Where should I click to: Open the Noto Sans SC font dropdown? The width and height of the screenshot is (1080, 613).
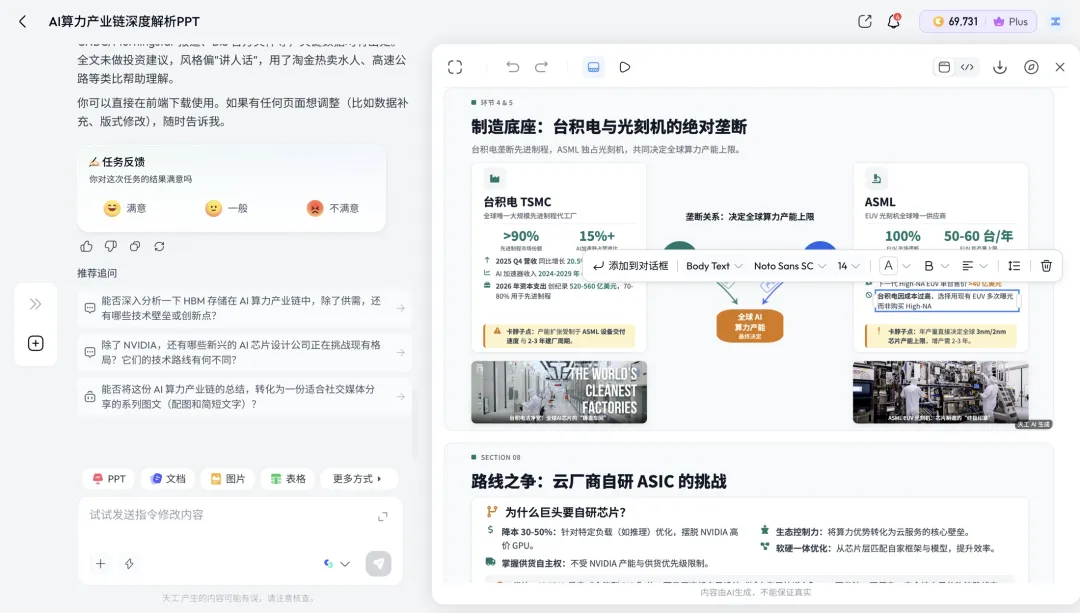(x=790, y=266)
